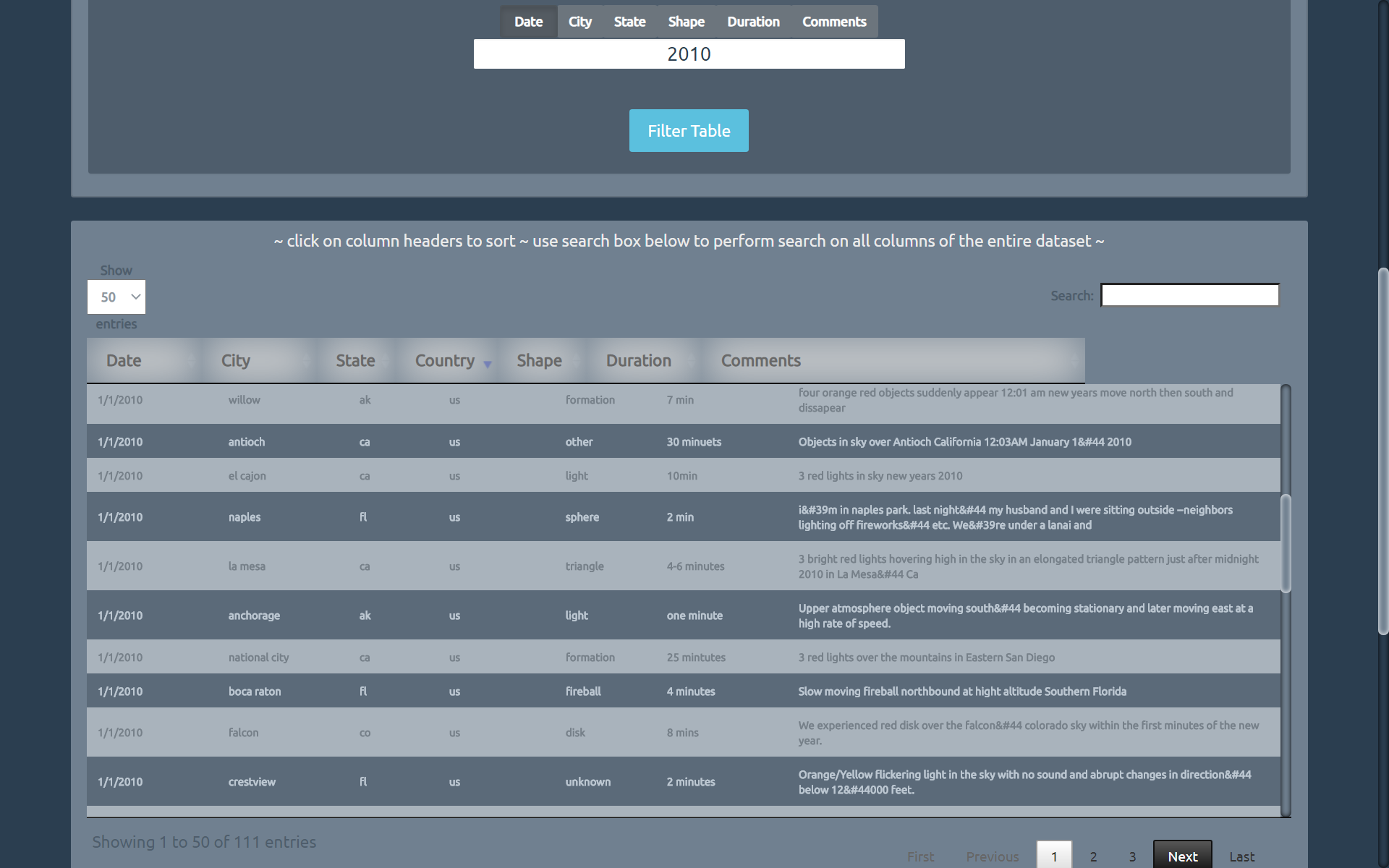Open page 2 of the results
The height and width of the screenshot is (868, 1389).
tap(1093, 856)
